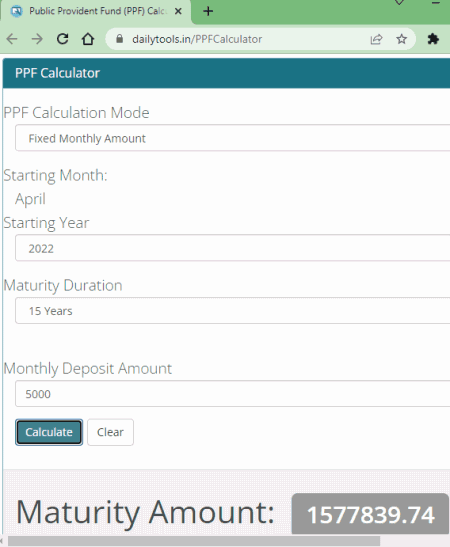Open the extensions puzzle icon
This screenshot has width=450, height=547.
click(x=433, y=39)
